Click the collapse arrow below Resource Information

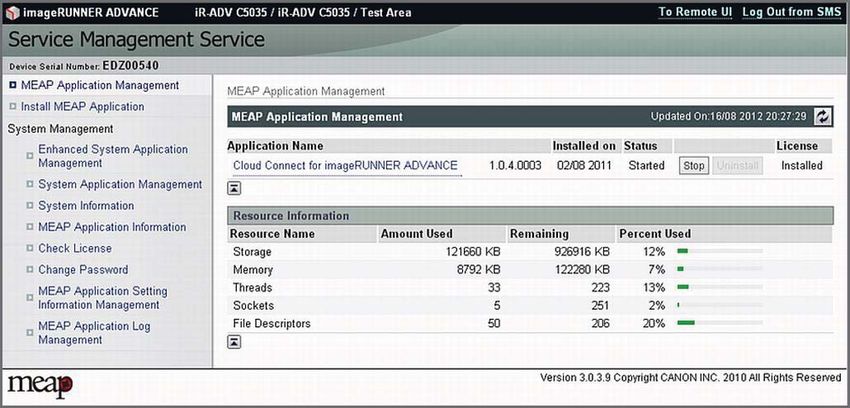[x=234, y=341]
